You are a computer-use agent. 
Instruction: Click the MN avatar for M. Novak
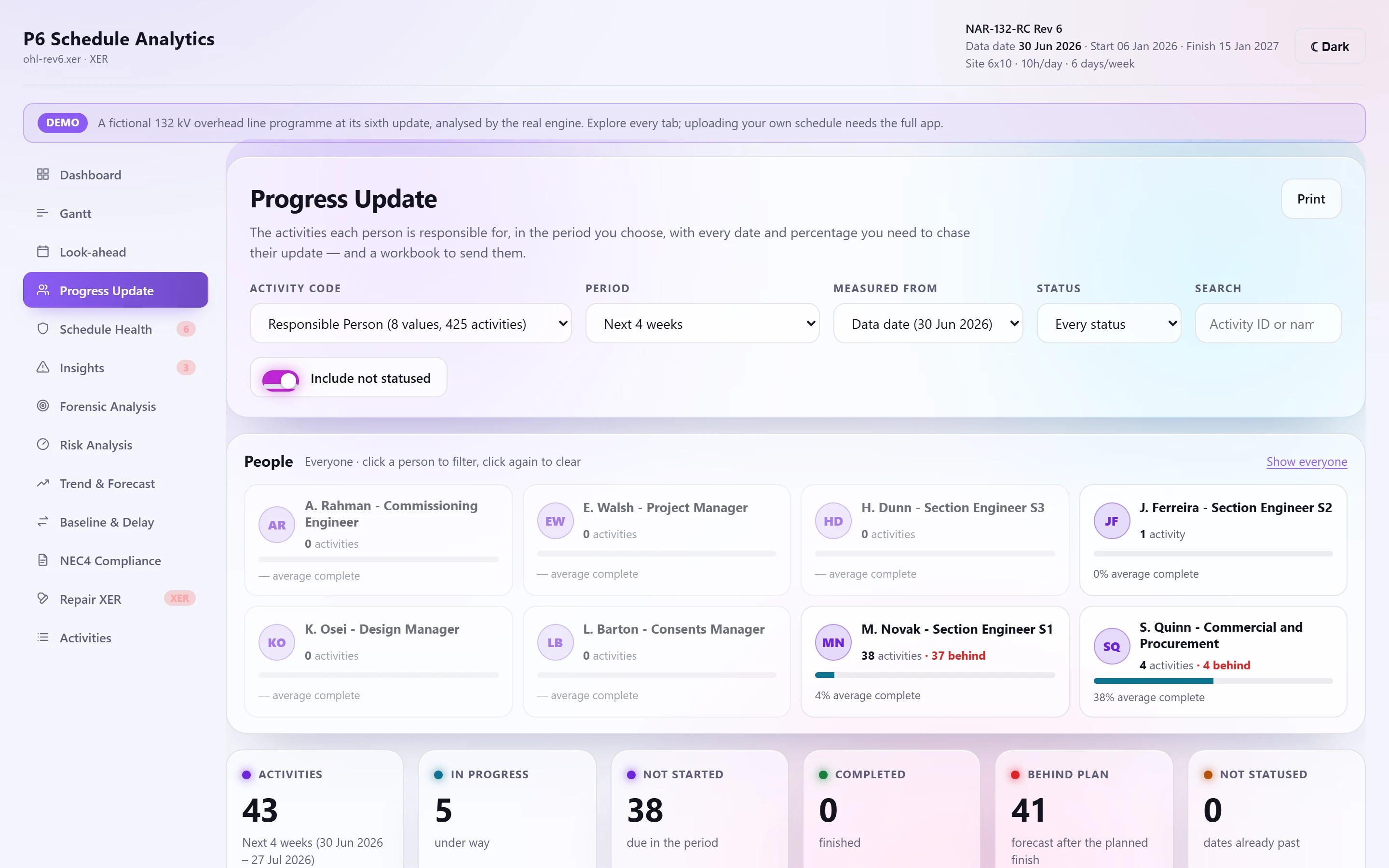[x=833, y=642]
